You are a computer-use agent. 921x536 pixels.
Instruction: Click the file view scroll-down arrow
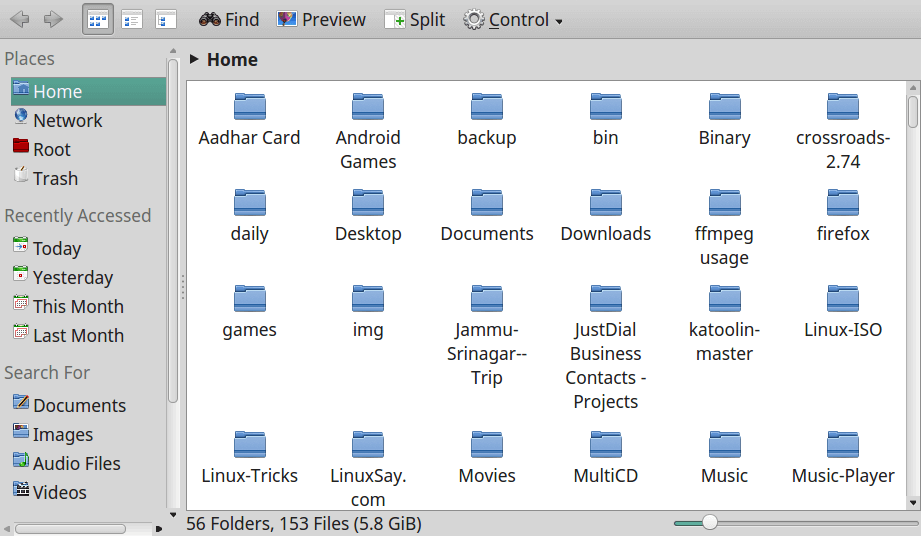point(912,503)
